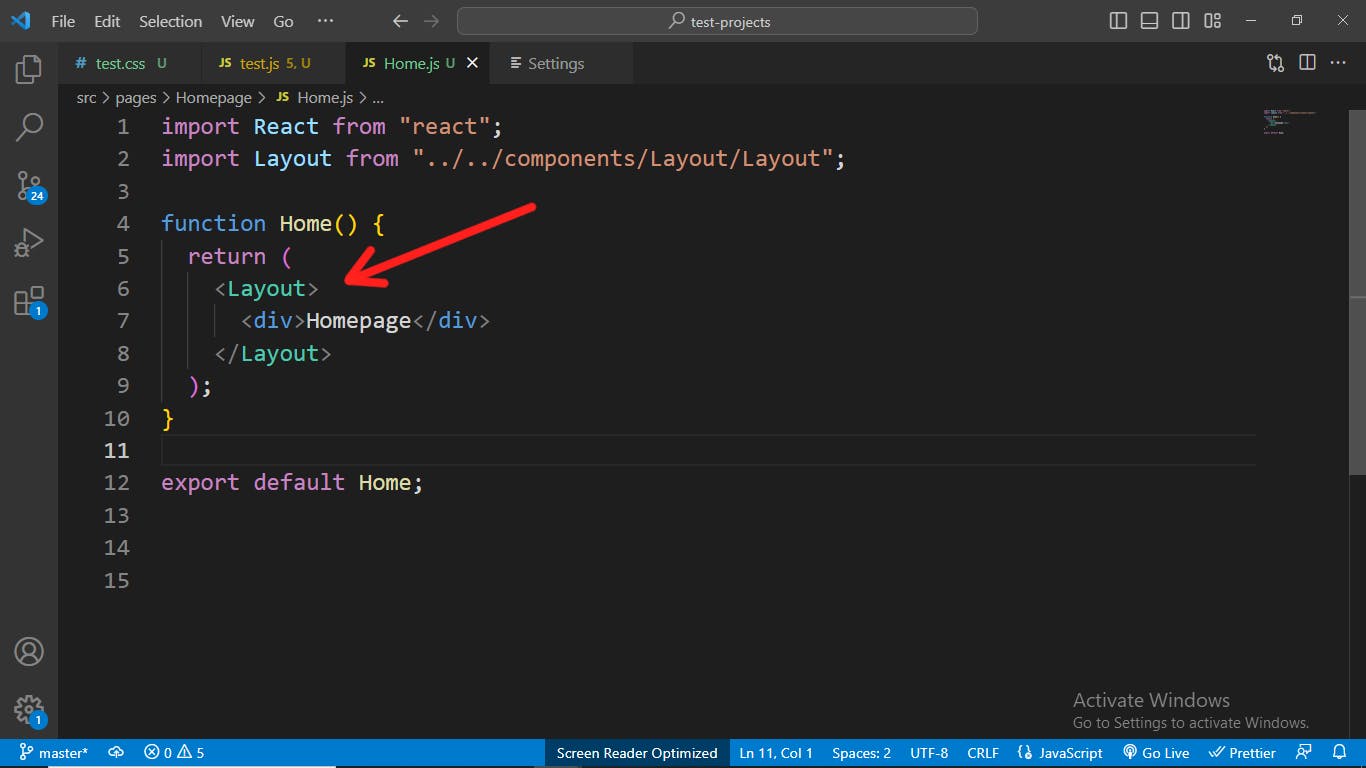
Task: Open the Go menu
Action: click(x=284, y=21)
